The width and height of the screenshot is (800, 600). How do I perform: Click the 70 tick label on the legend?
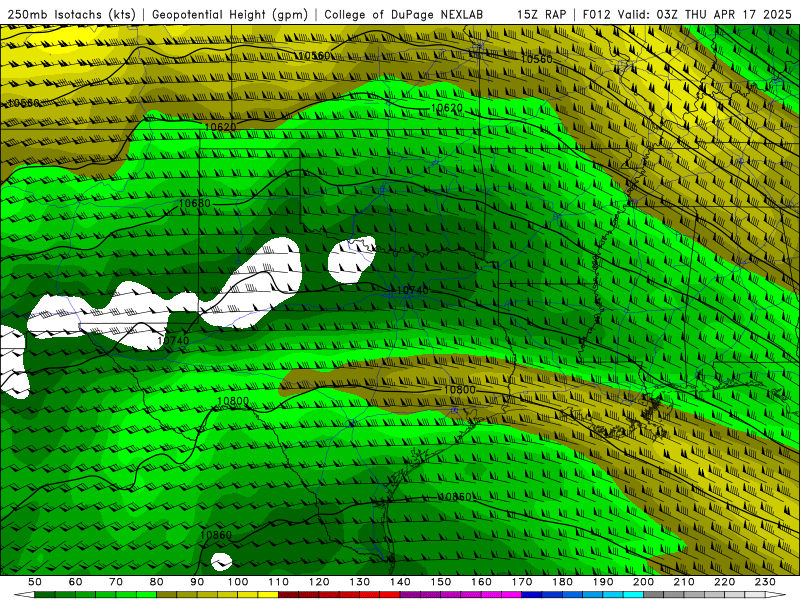click(116, 582)
